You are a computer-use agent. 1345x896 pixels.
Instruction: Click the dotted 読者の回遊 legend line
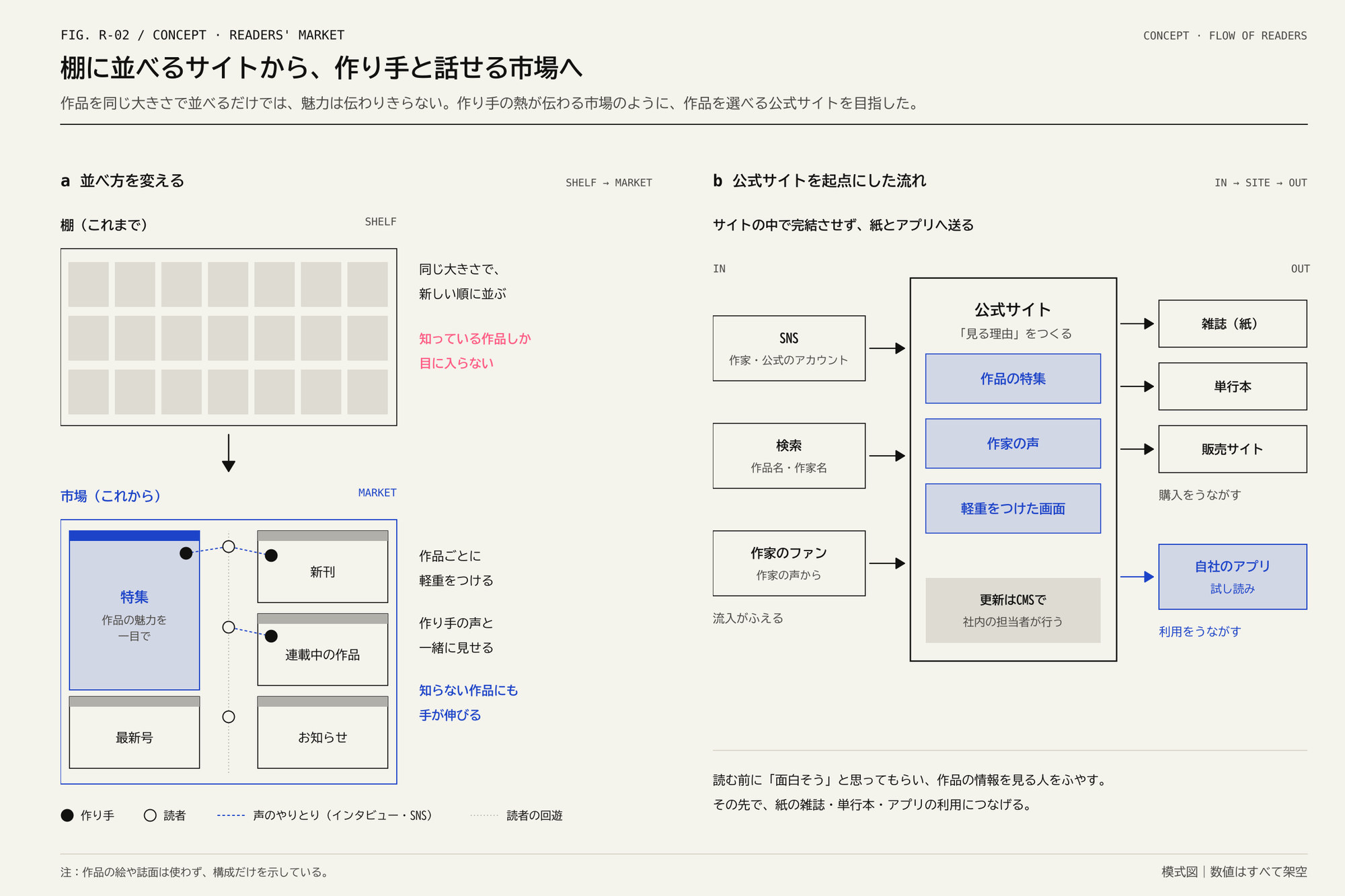click(484, 815)
